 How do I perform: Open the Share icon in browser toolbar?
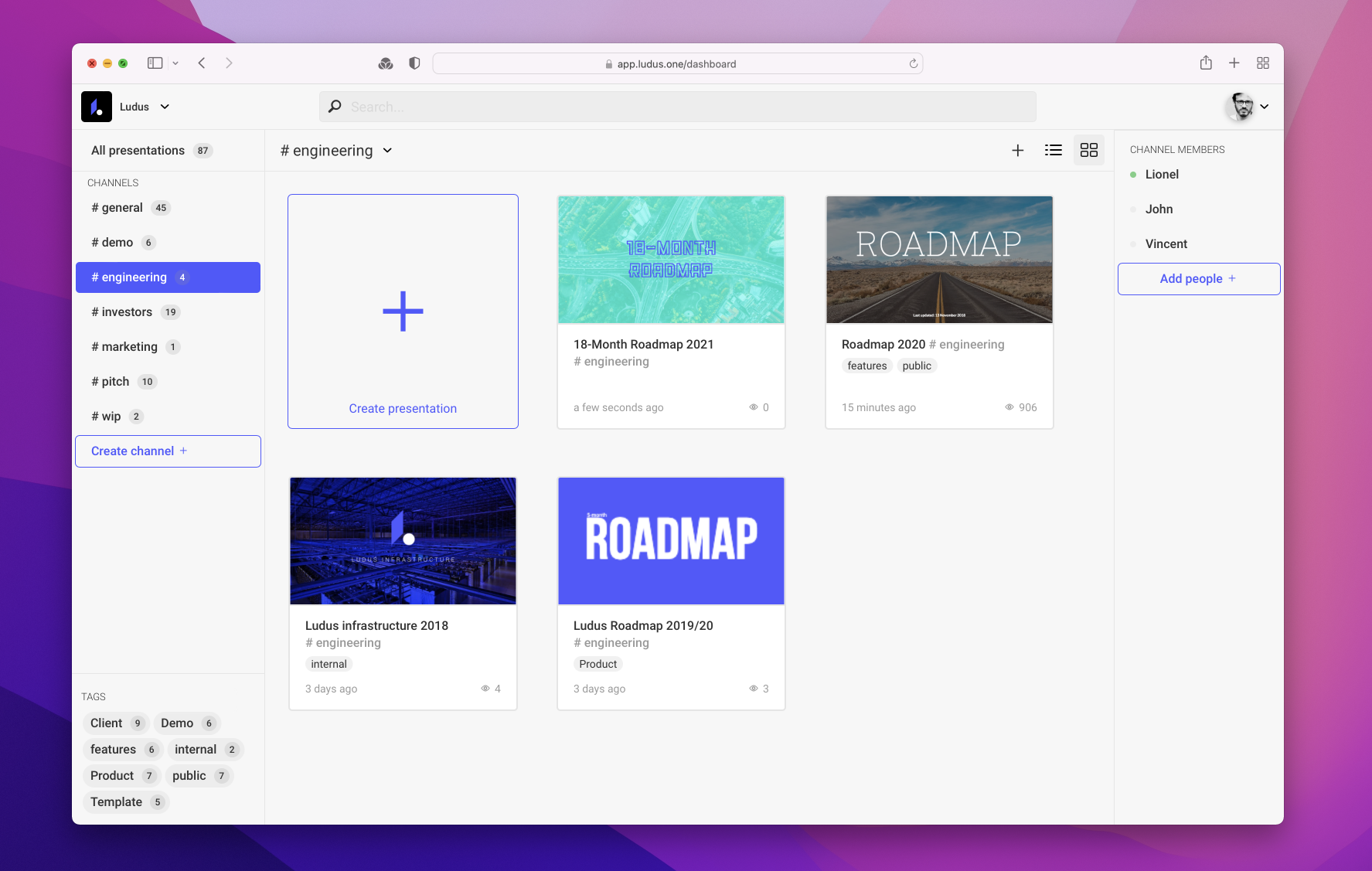(x=1205, y=63)
